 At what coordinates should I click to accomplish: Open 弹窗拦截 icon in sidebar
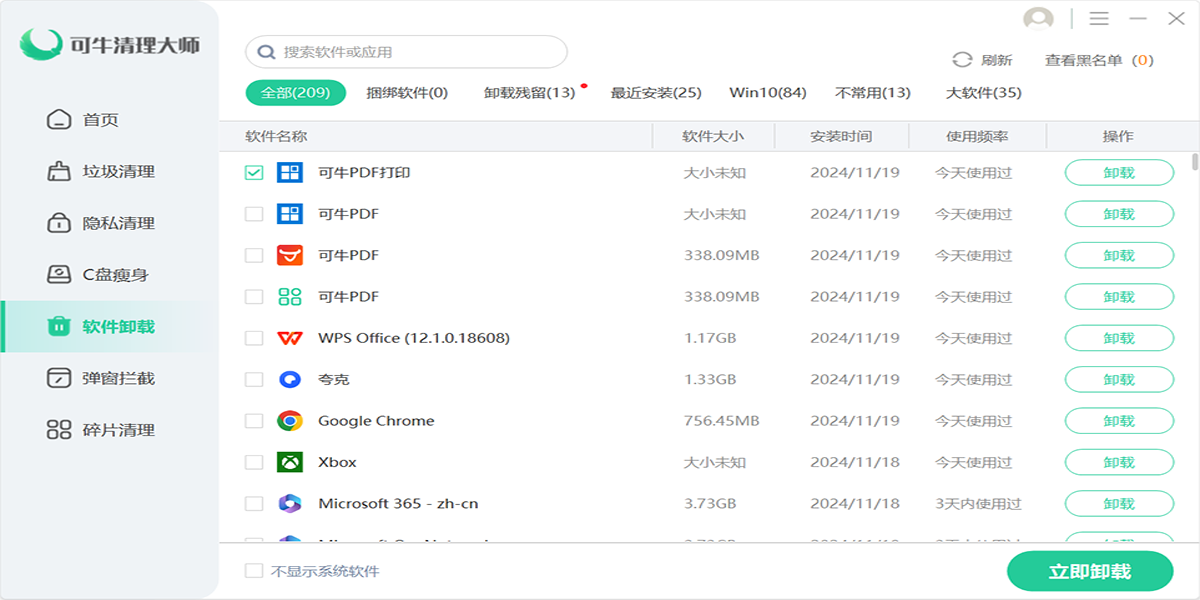[x=60, y=378]
